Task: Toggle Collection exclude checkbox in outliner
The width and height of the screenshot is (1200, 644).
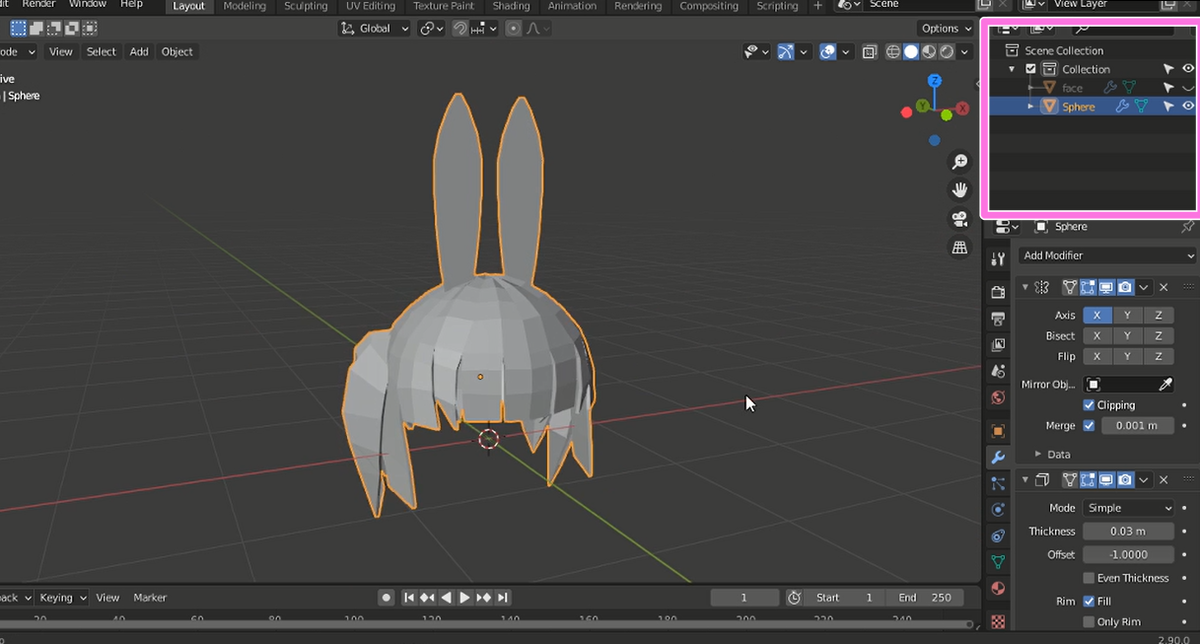Action: pyautogui.click(x=1031, y=69)
